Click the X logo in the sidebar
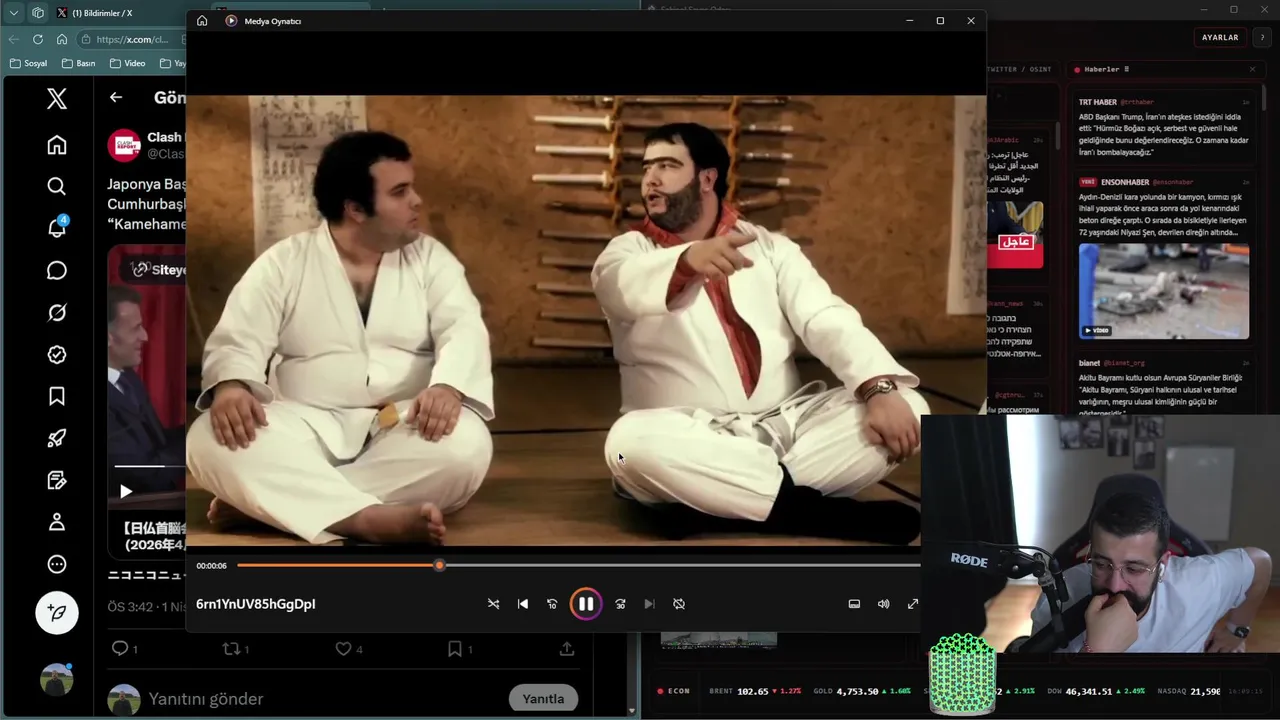Image resolution: width=1280 pixels, height=720 pixels. 57,98
